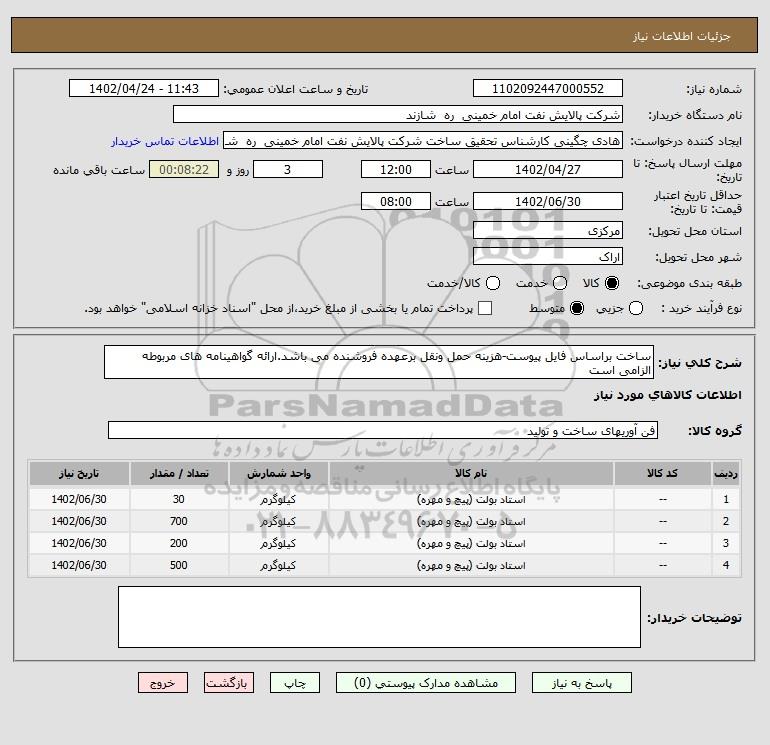This screenshot has height=745, width=770.
Task: Select the متوسط purchase type radio
Action: click(577, 308)
